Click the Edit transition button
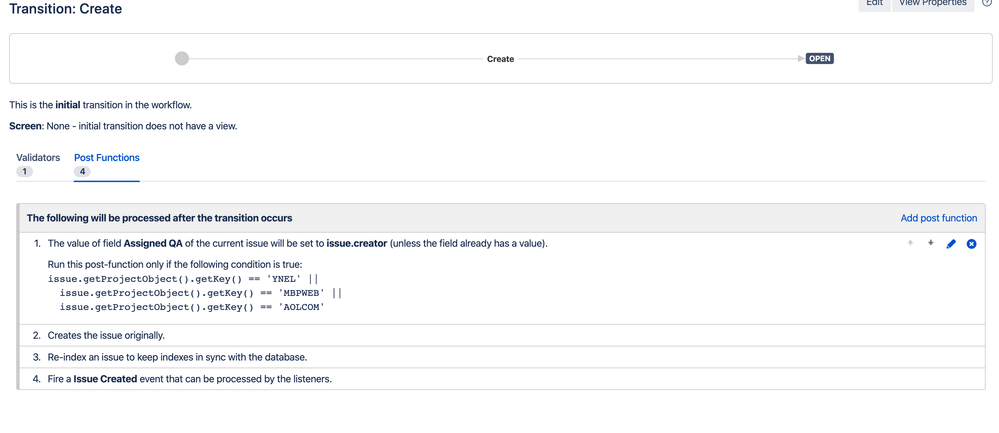The image size is (999, 433). (x=874, y=4)
